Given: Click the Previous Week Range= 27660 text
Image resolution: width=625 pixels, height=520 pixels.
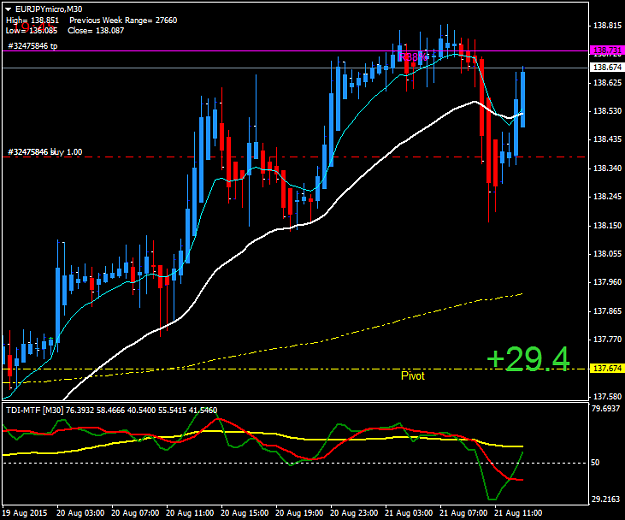Looking at the screenshot, I should 123,20.
